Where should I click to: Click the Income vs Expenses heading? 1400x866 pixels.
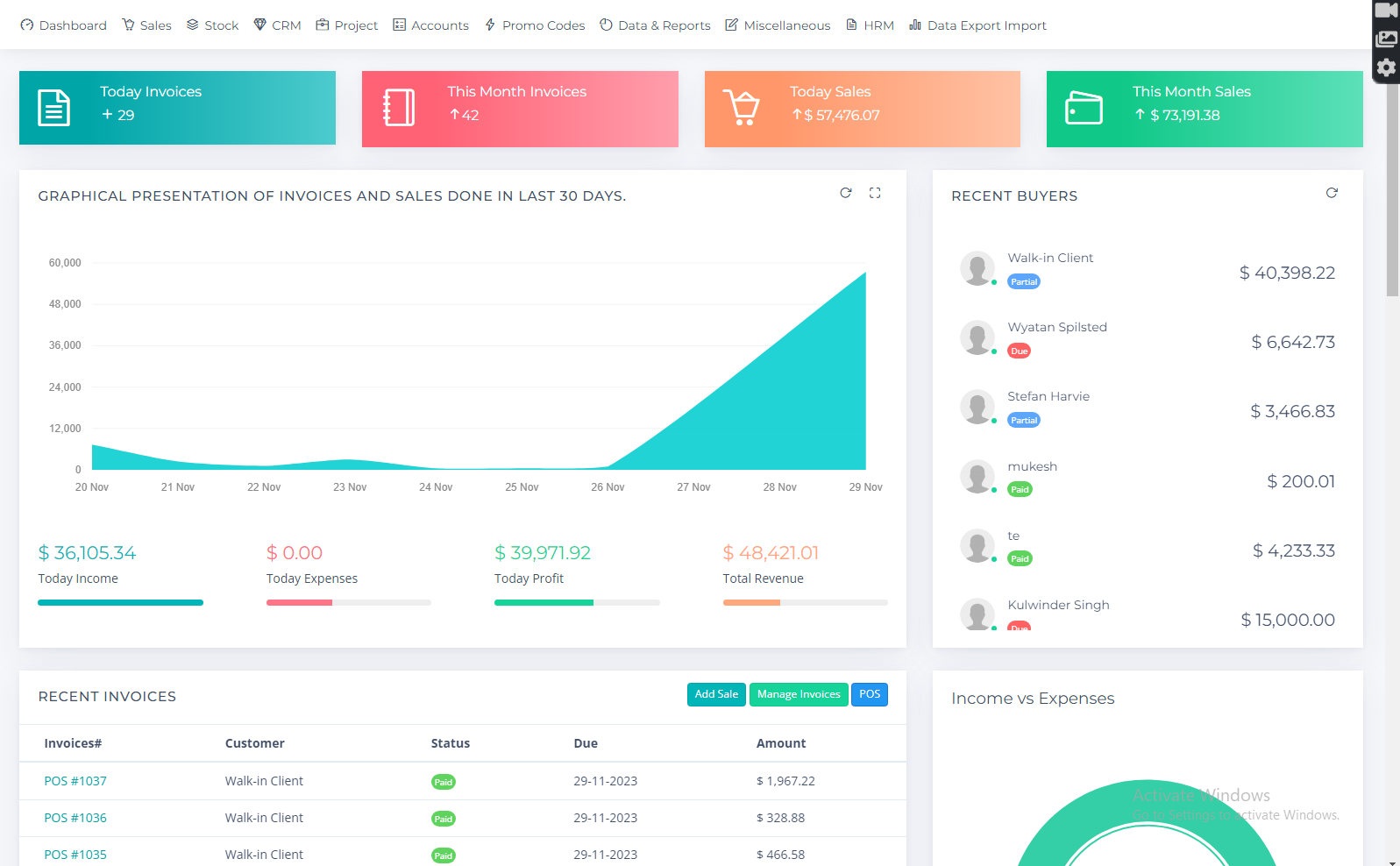pos(1033,699)
